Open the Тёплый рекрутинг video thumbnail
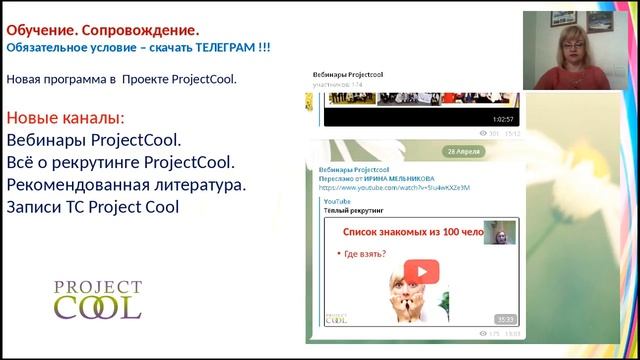 422,272
